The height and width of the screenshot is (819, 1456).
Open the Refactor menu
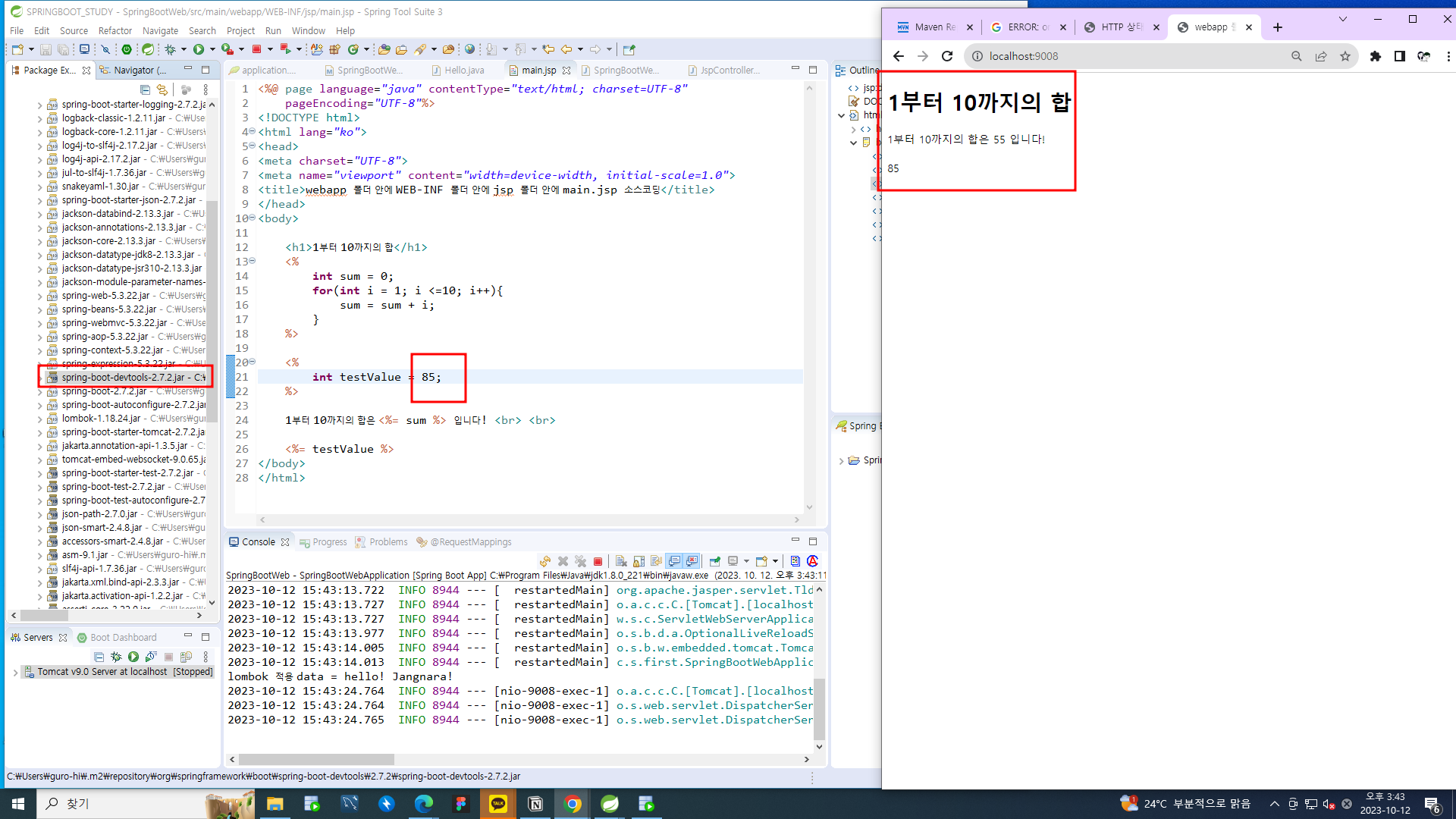115,31
